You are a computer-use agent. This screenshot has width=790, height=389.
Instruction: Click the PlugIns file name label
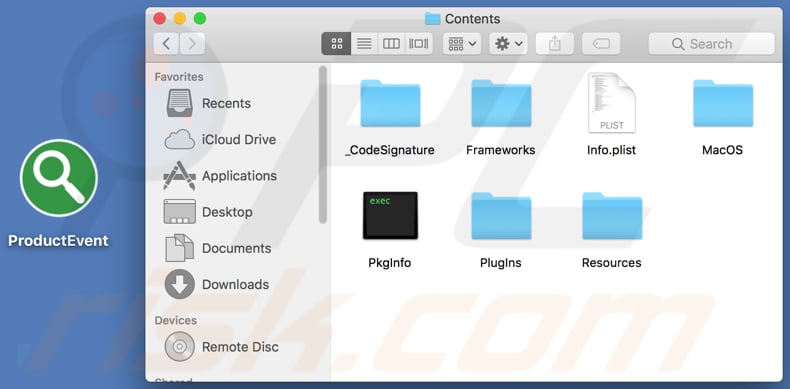(501, 263)
